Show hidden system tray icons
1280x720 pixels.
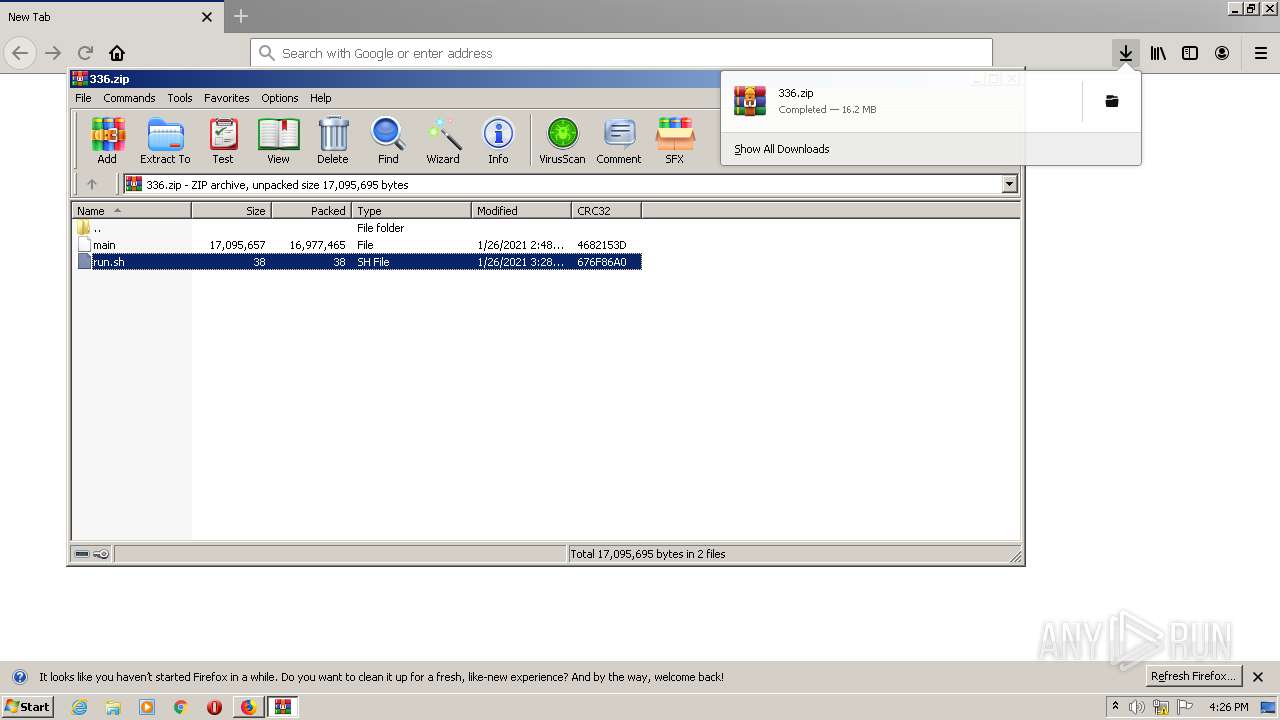coord(1115,707)
